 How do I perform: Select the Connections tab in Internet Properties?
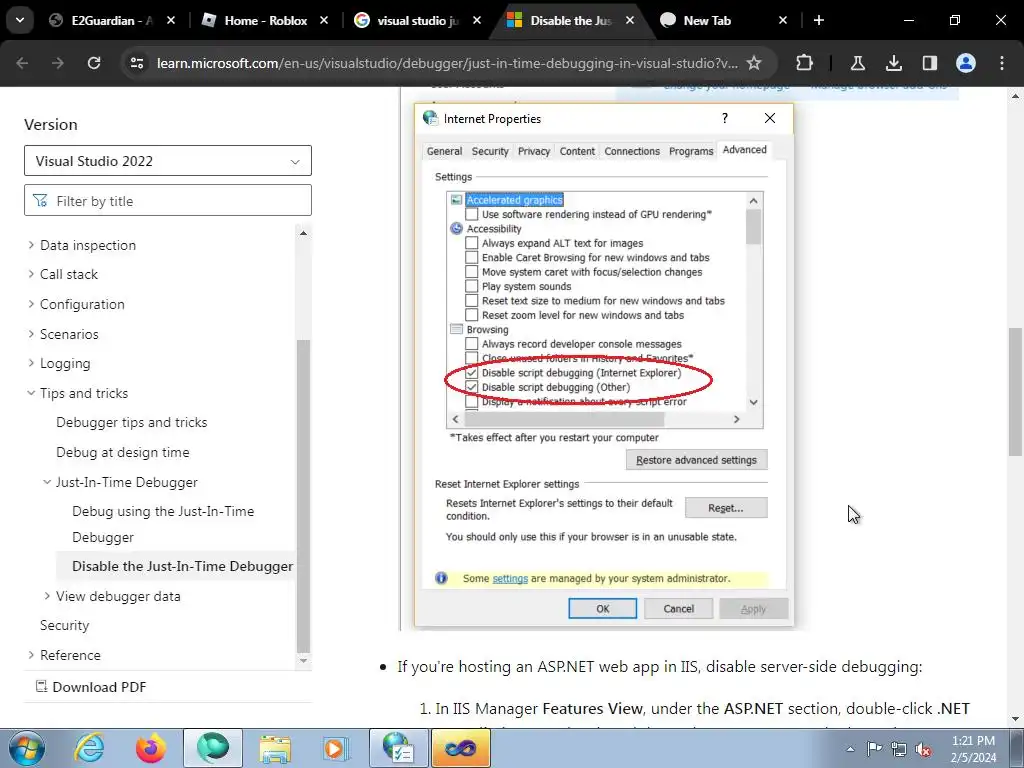[x=632, y=151]
